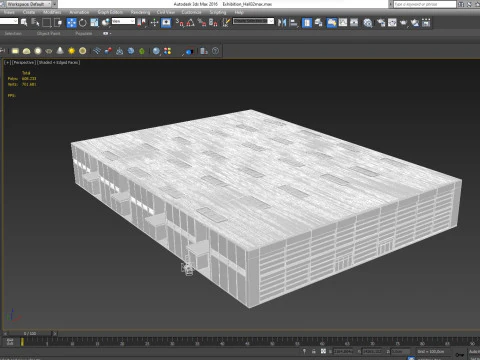The image size is (480, 360).
Task: Open the viewport [+] general menu
Action: pos(7,62)
